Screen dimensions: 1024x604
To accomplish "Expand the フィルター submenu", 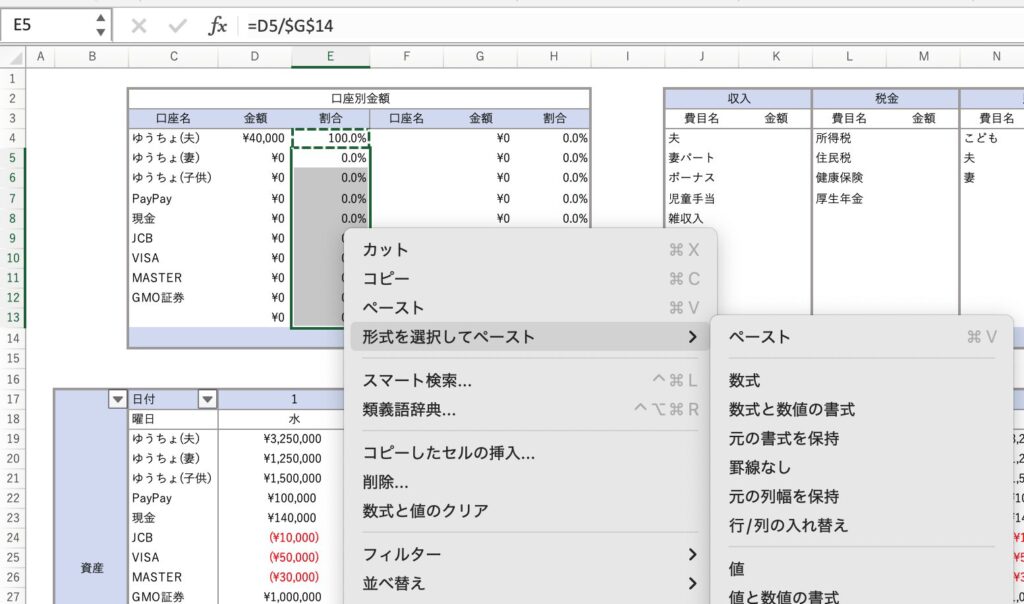I will (692, 554).
